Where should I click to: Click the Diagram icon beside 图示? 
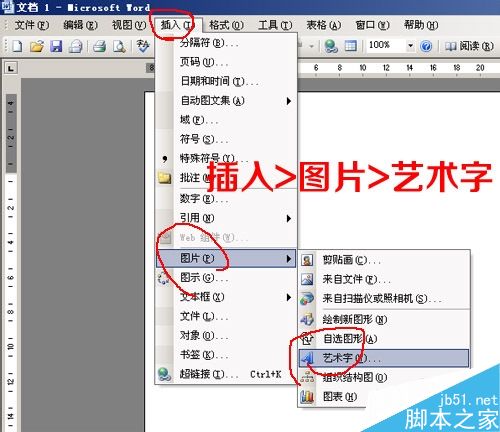(x=164, y=278)
